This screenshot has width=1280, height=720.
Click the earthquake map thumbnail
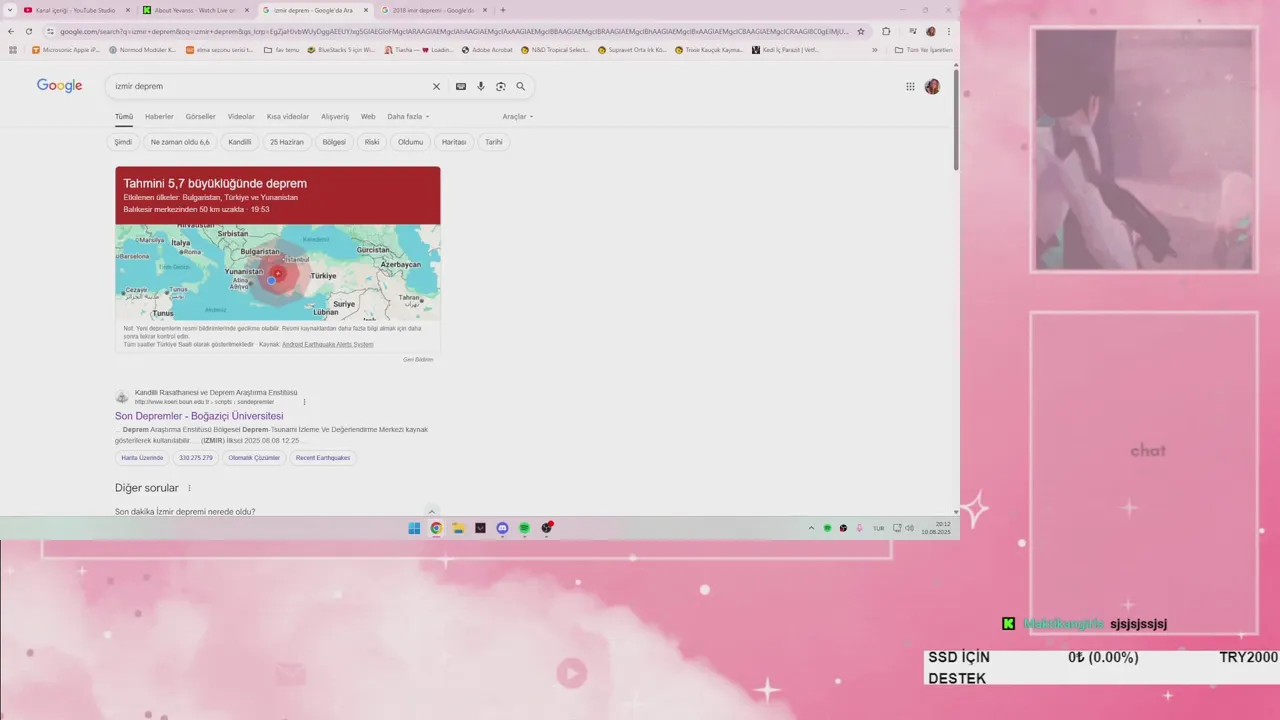pos(278,272)
